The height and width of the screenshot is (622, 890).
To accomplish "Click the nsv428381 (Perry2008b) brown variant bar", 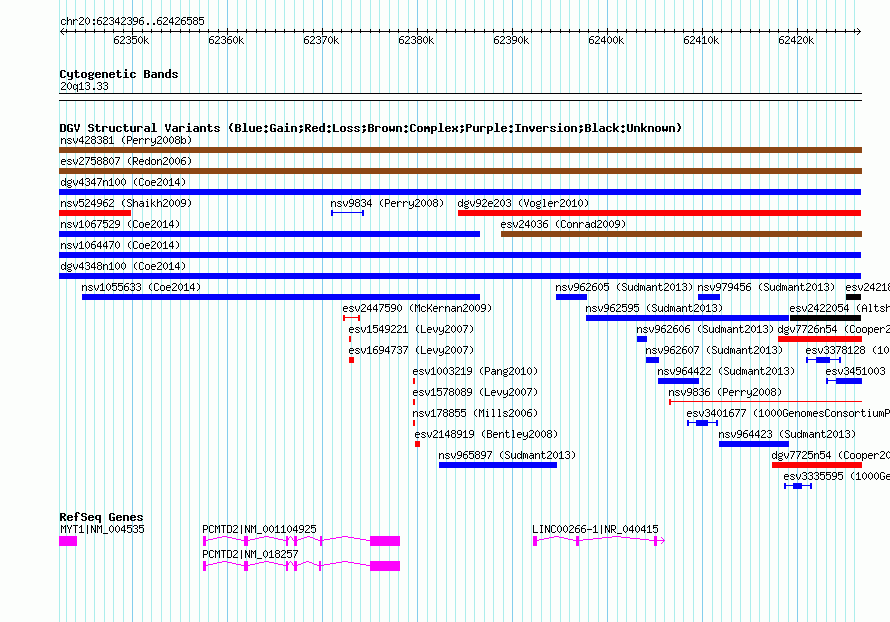I will (x=460, y=150).
